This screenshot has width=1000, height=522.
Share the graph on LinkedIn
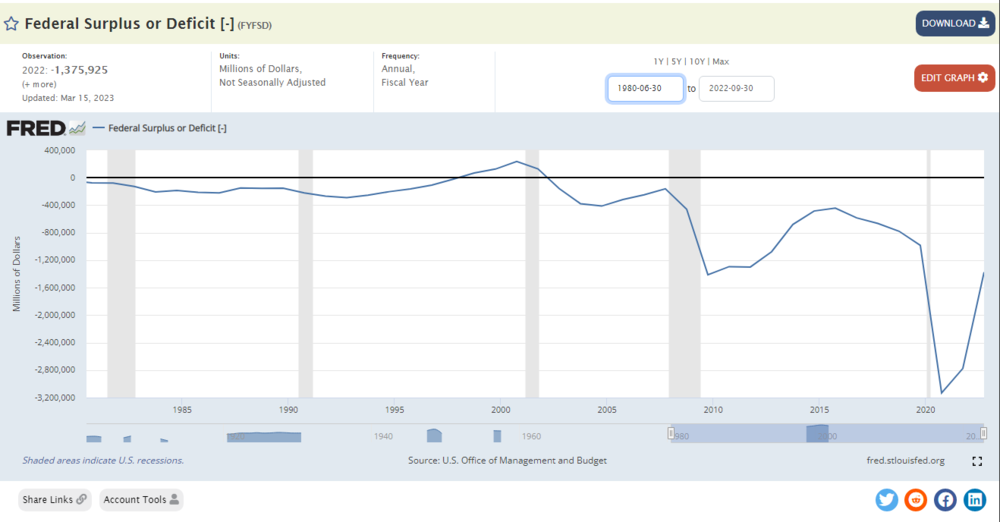tap(974, 500)
